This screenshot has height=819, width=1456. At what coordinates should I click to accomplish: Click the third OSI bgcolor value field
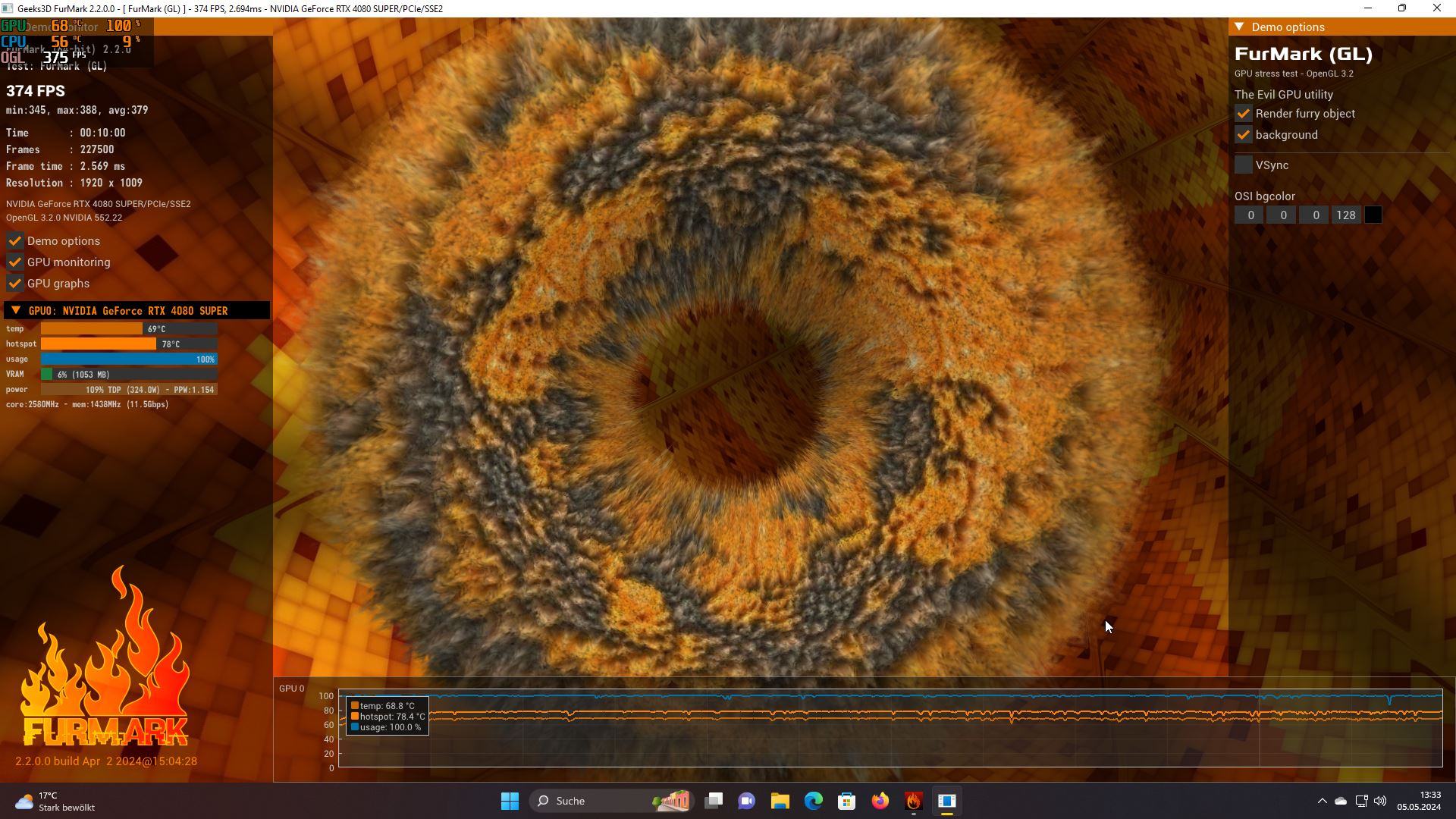[x=1315, y=215]
